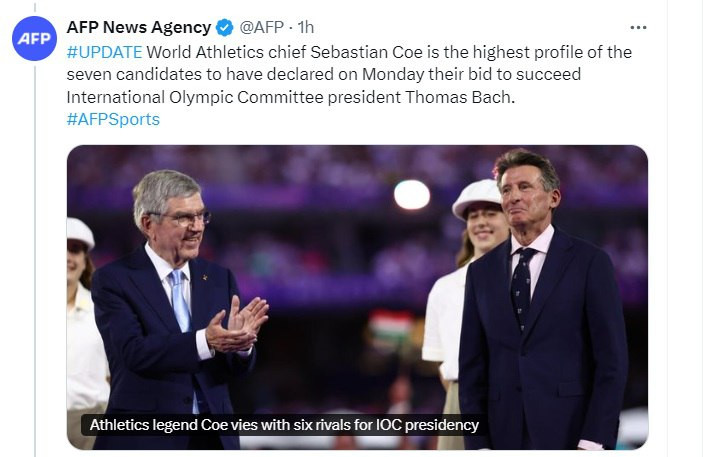
Task: Click the words "World Athletics chief"
Action: 214,52
